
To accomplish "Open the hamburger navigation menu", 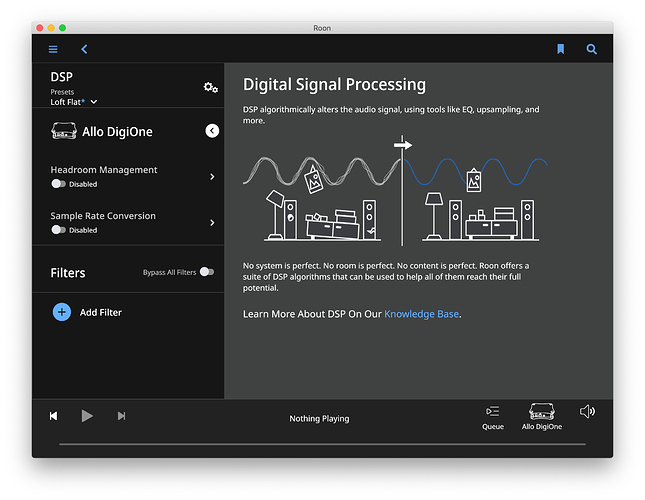I will 53,49.
